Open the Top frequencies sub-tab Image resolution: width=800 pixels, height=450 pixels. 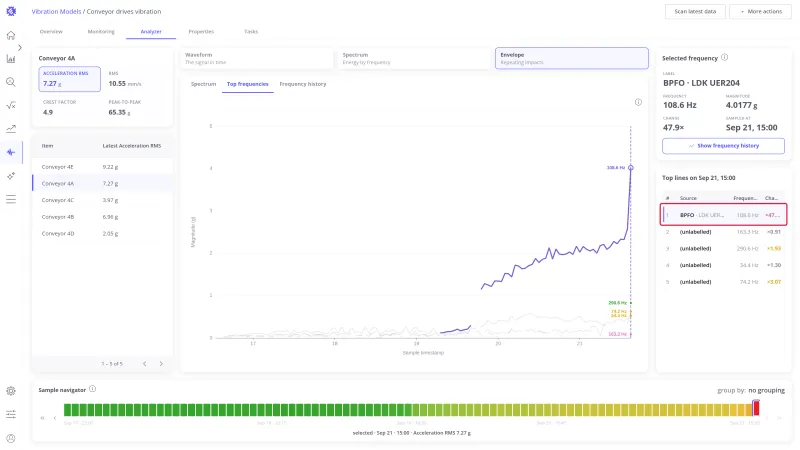click(247, 84)
